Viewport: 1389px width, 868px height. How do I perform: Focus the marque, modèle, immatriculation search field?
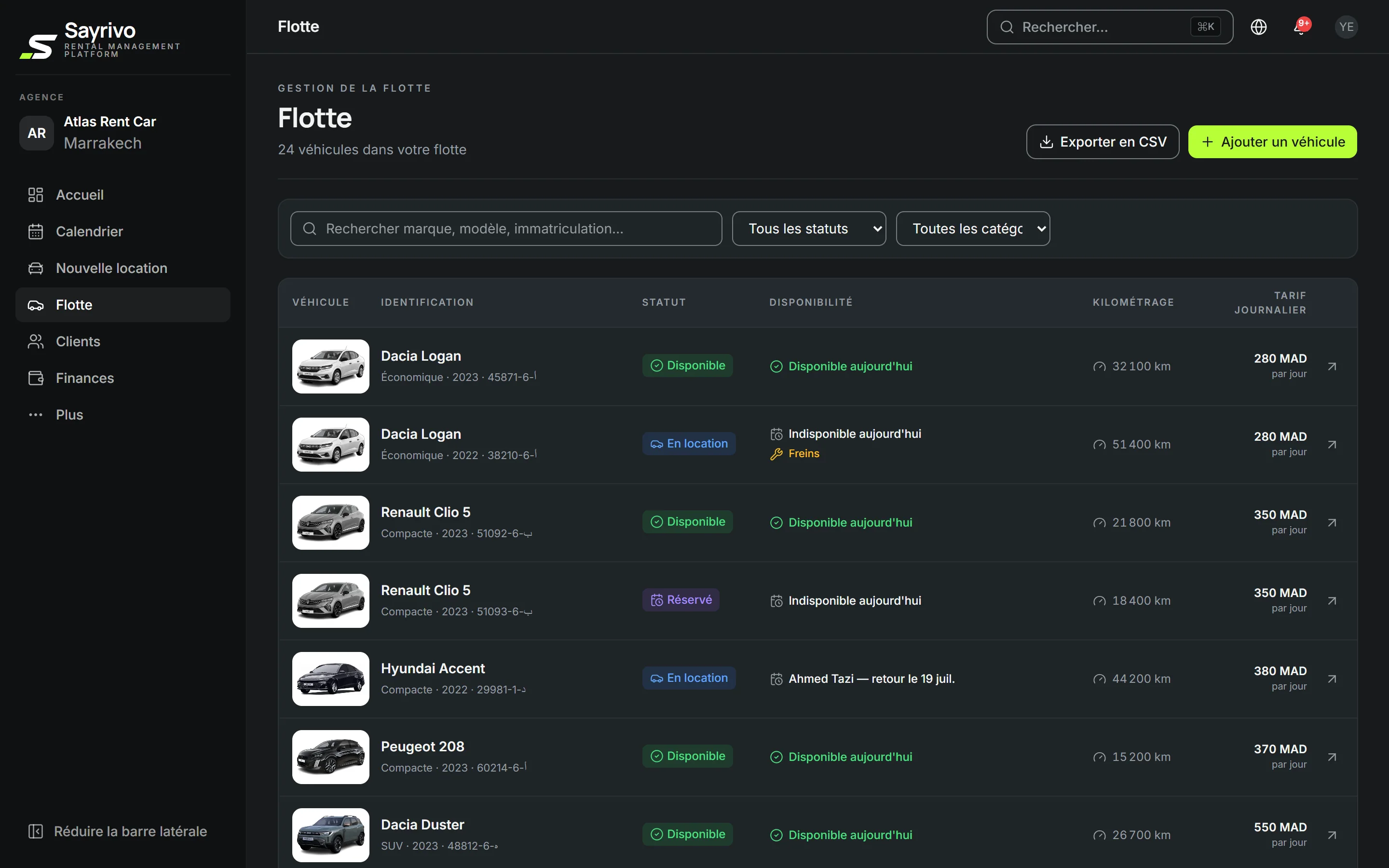coord(506,229)
